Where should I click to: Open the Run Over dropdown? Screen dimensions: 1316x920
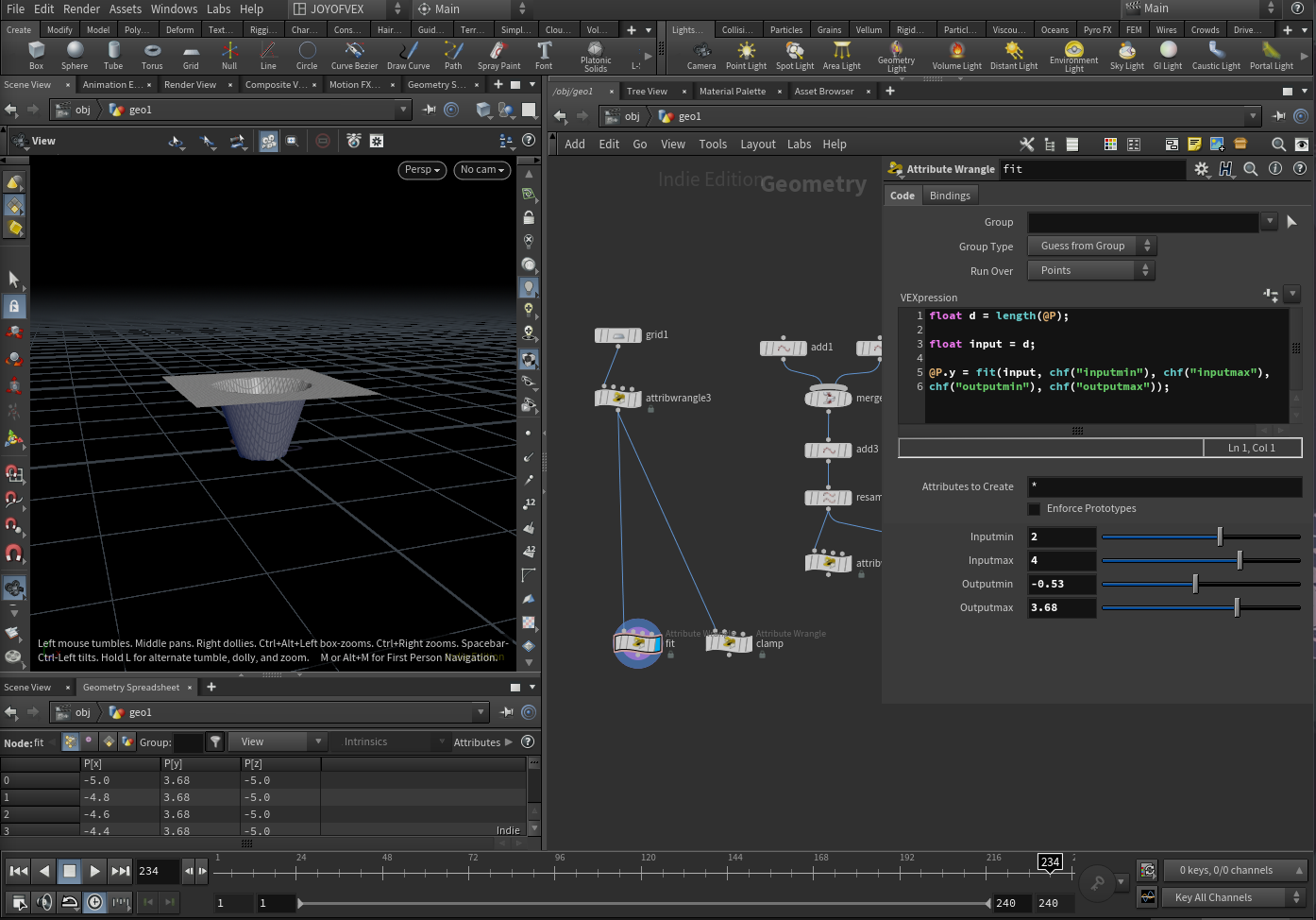point(1090,271)
